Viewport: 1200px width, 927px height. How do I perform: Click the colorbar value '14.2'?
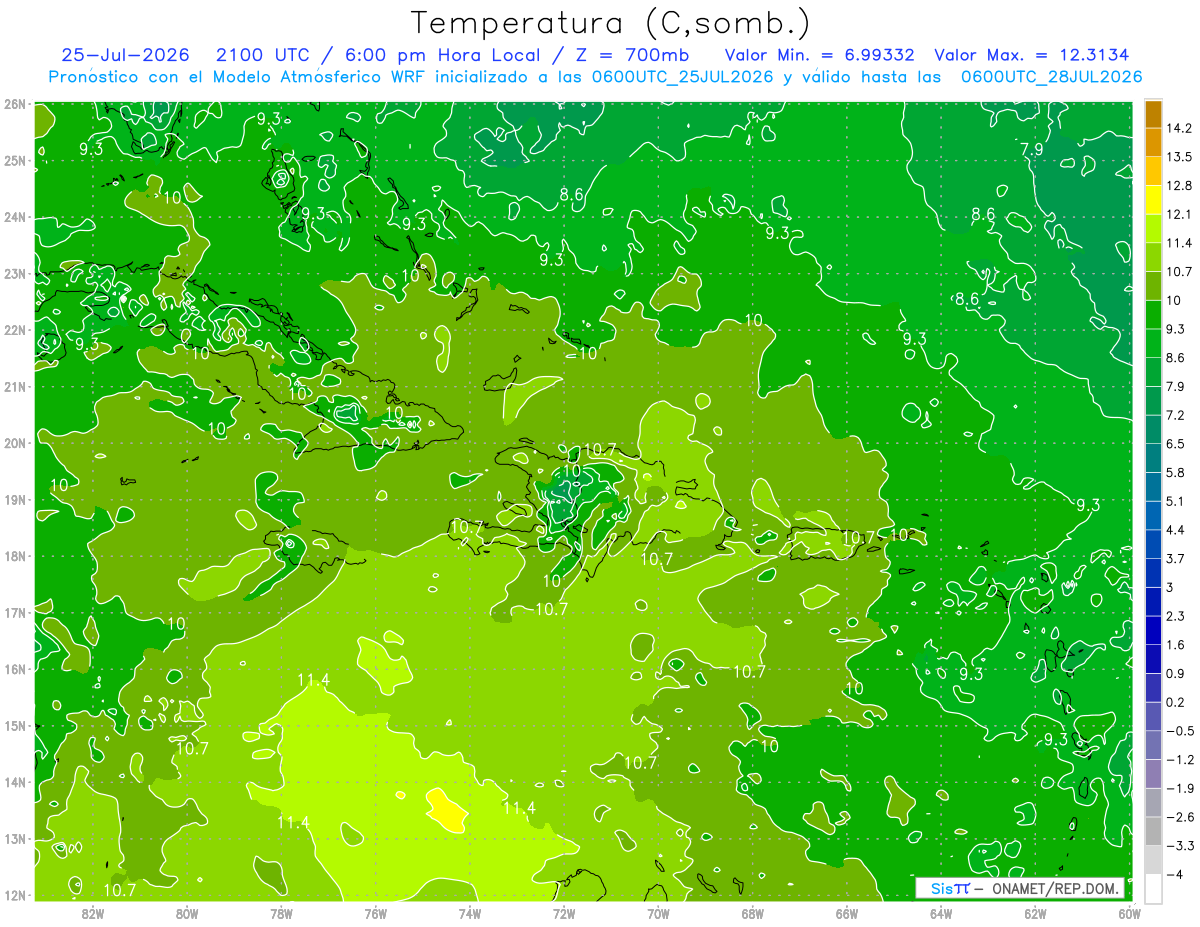click(1180, 128)
